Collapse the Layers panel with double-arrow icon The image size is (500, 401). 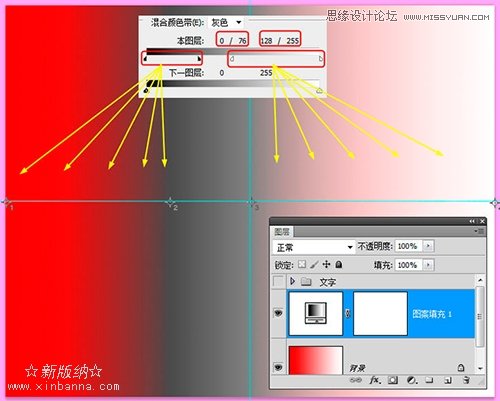click(x=472, y=221)
